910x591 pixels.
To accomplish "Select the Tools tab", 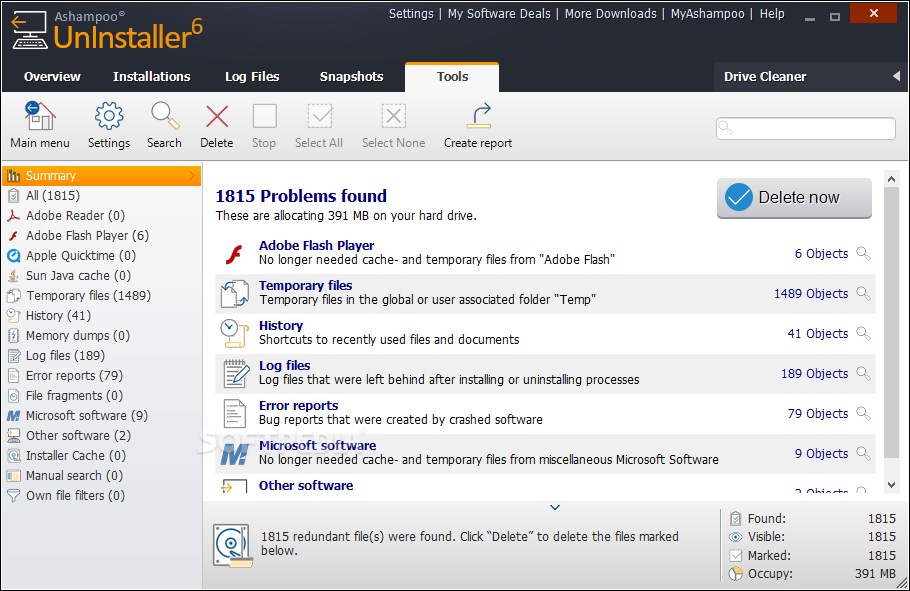I will click(452, 77).
